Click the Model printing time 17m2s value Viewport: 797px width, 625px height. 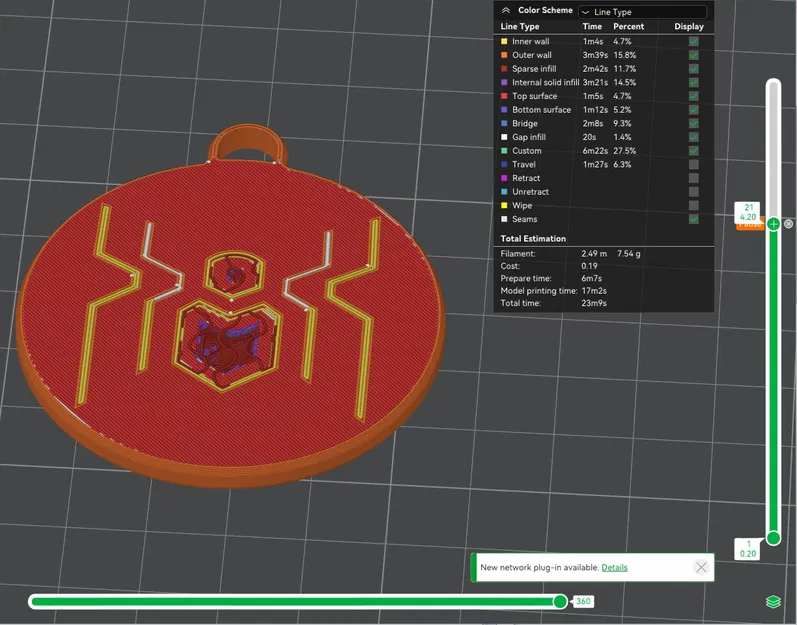coord(594,291)
